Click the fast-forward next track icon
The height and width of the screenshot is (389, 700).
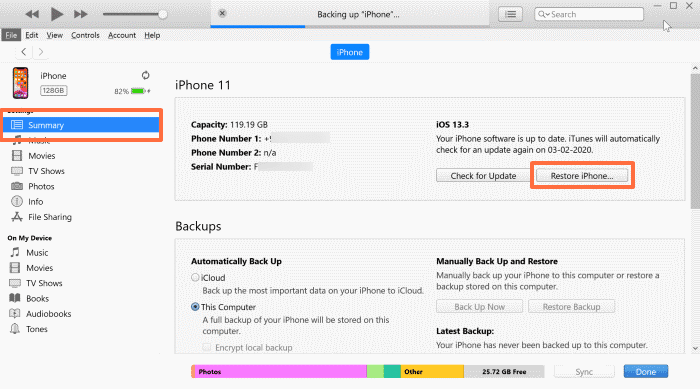click(80, 14)
